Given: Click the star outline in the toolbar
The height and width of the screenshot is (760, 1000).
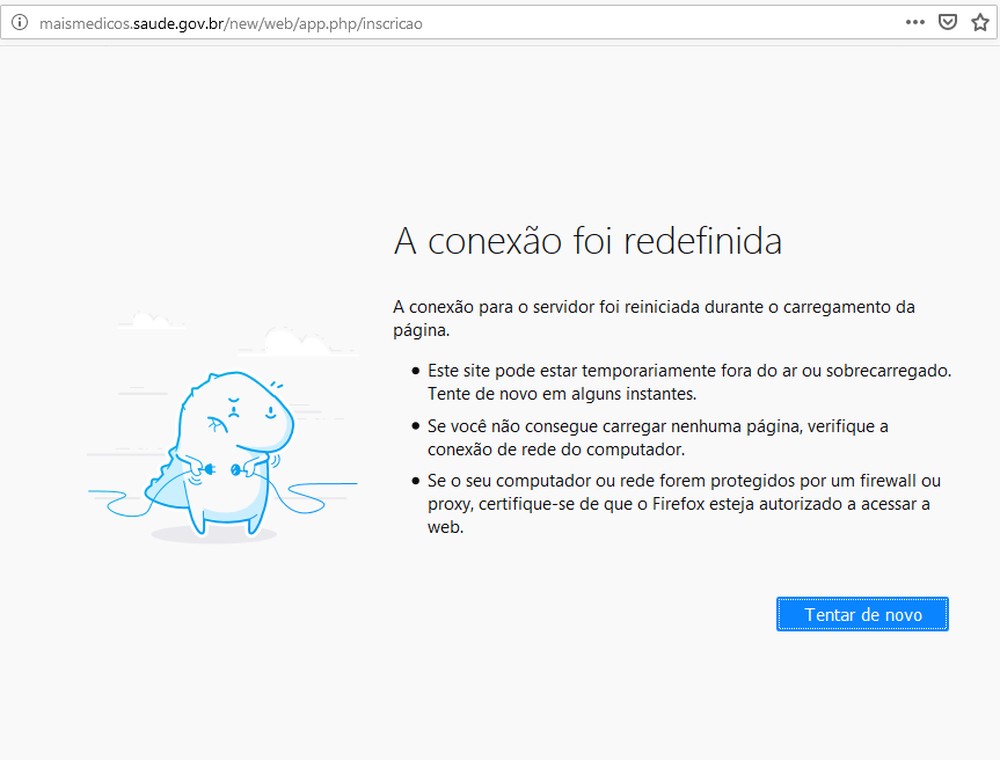Looking at the screenshot, I should [979, 21].
